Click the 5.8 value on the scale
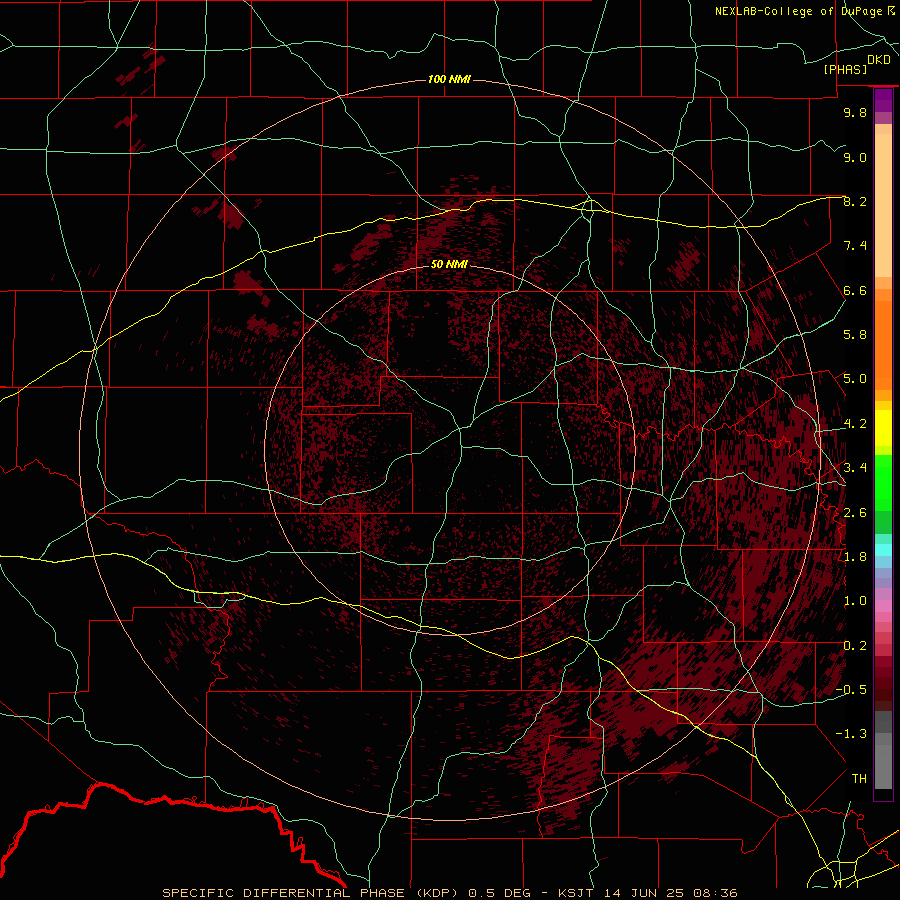The width and height of the screenshot is (900, 900). tap(855, 335)
